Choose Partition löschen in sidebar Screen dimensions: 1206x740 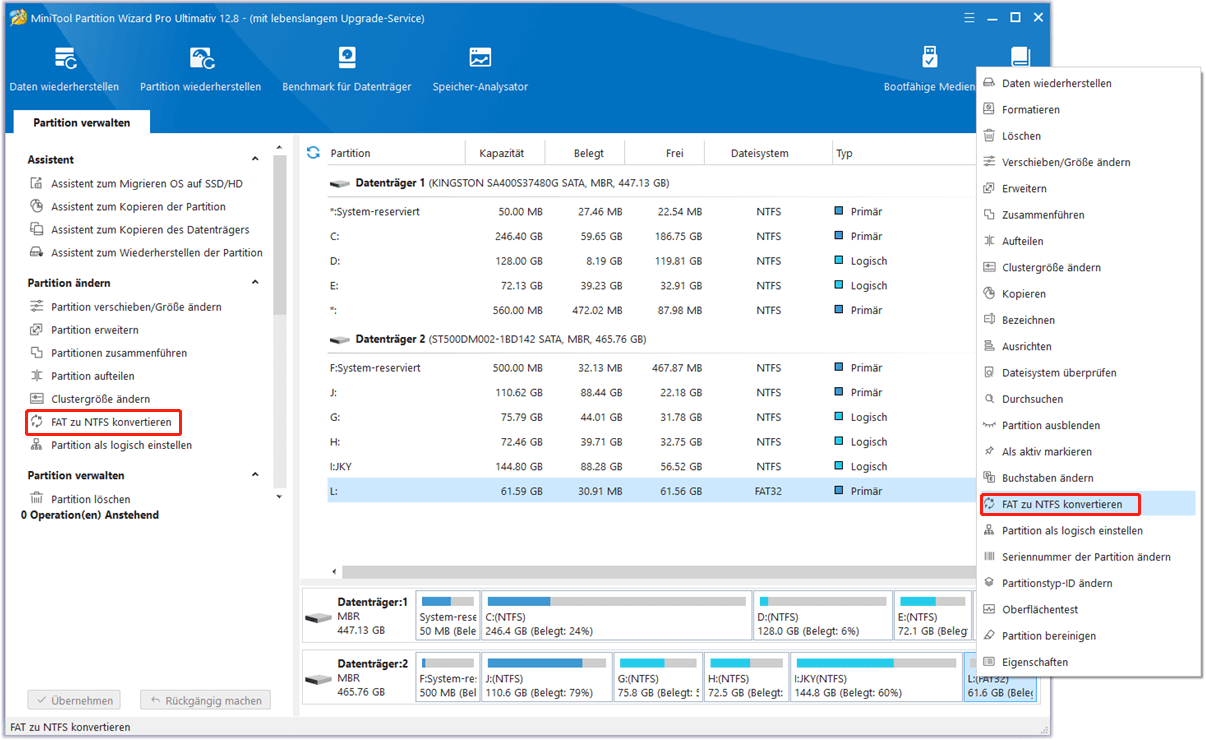(80, 499)
